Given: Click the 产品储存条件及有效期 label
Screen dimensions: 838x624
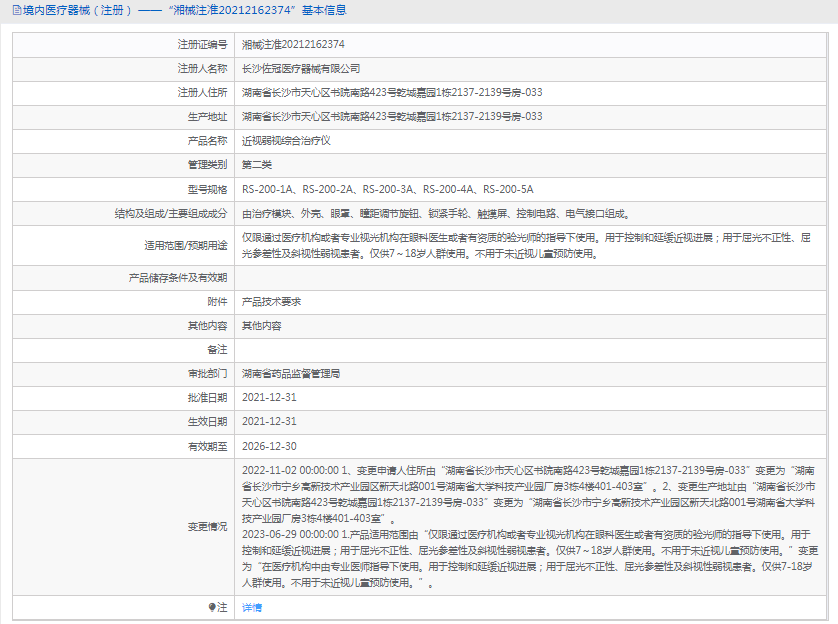Looking at the screenshot, I should [177, 278].
